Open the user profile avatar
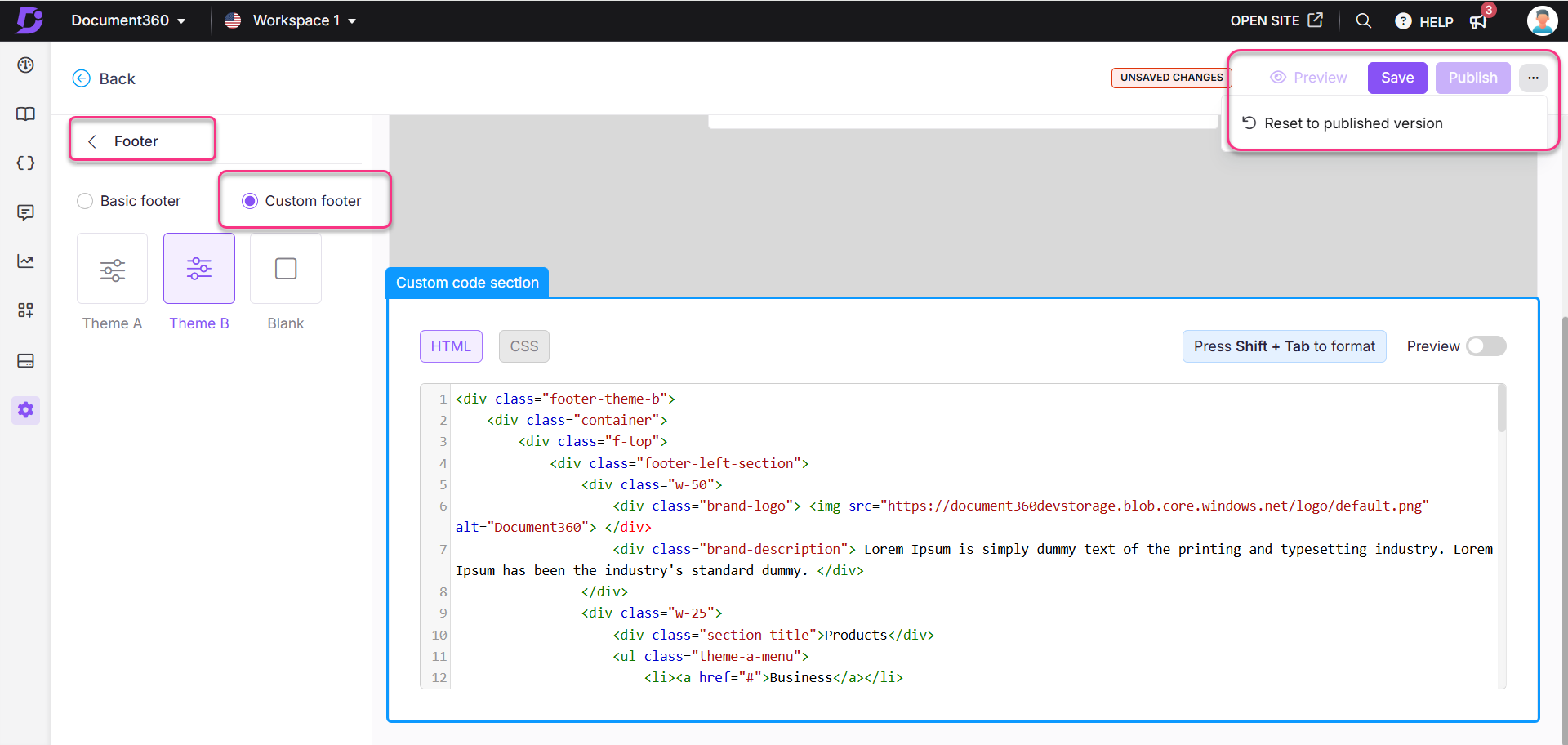 point(1542,20)
